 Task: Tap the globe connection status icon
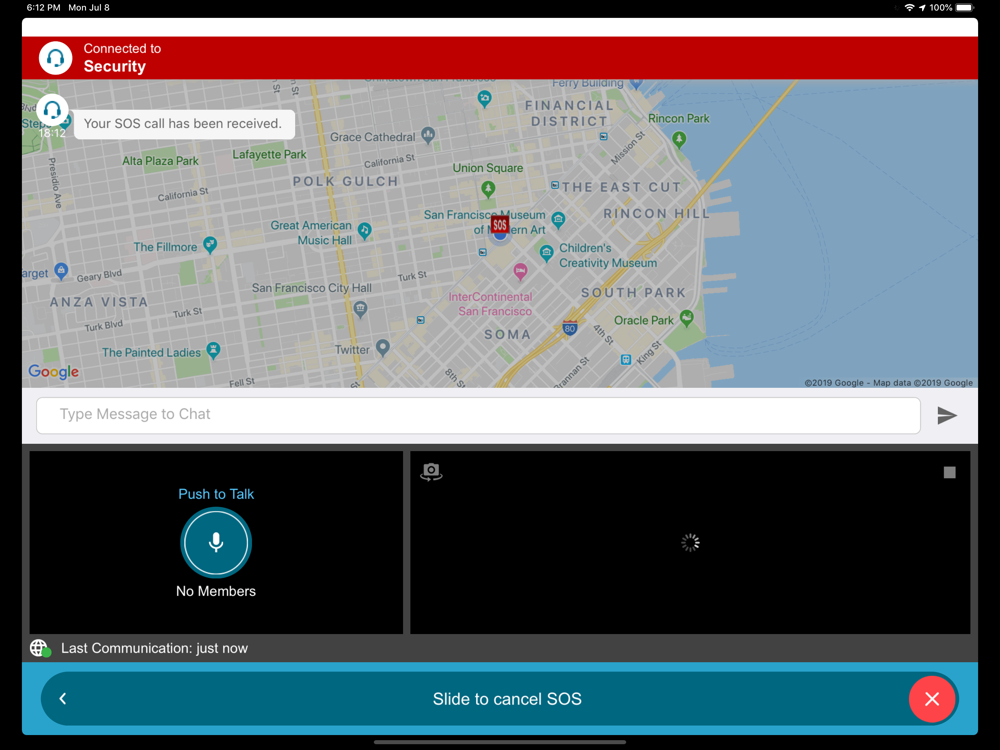coord(40,648)
